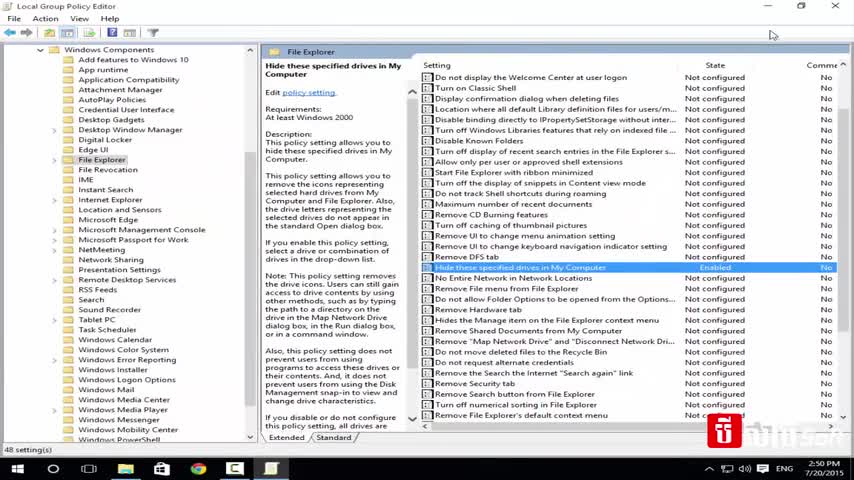The image size is (854, 480).
Task: Select 'Hide these specified drives in My Computer' row
Action: point(629,268)
